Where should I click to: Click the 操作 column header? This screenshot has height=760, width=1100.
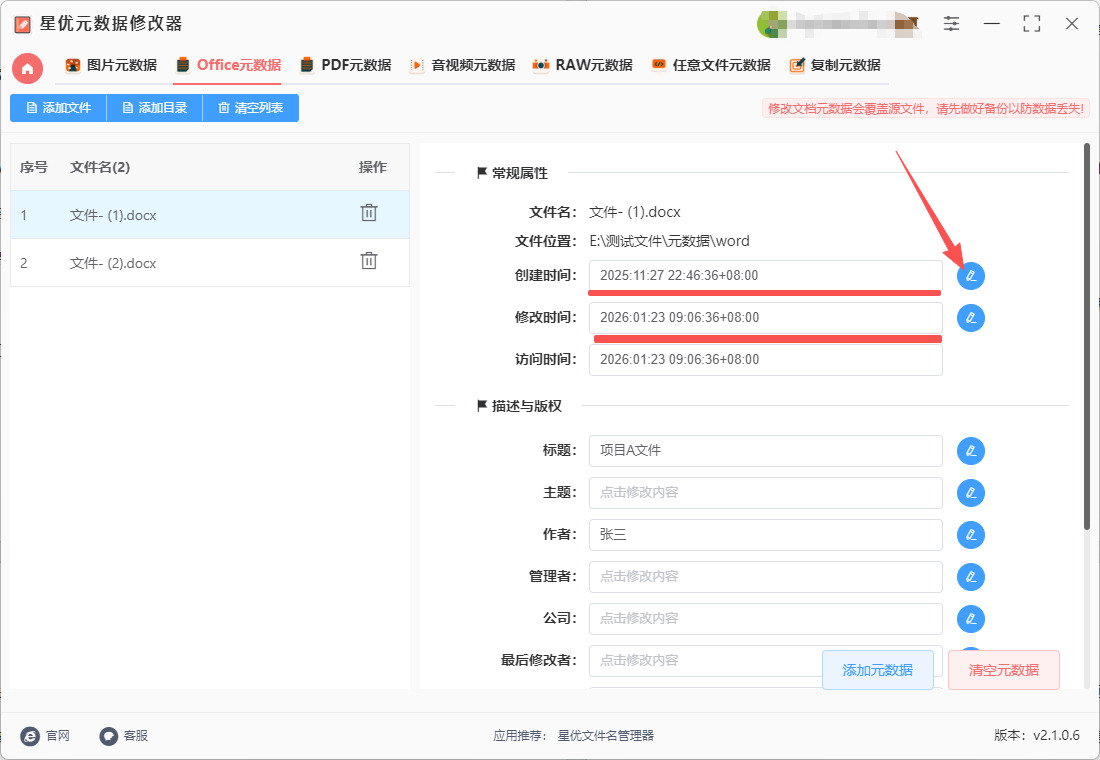coord(373,167)
